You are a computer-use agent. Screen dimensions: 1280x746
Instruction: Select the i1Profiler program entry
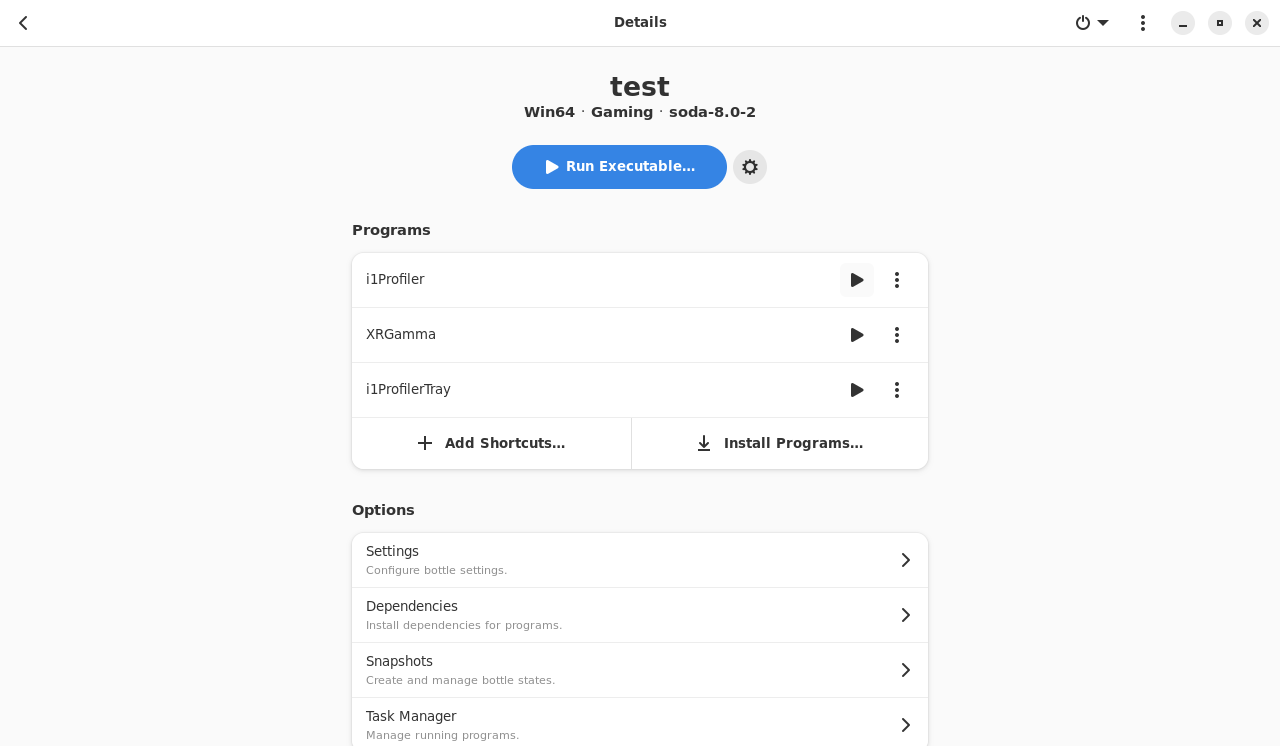[x=395, y=280]
